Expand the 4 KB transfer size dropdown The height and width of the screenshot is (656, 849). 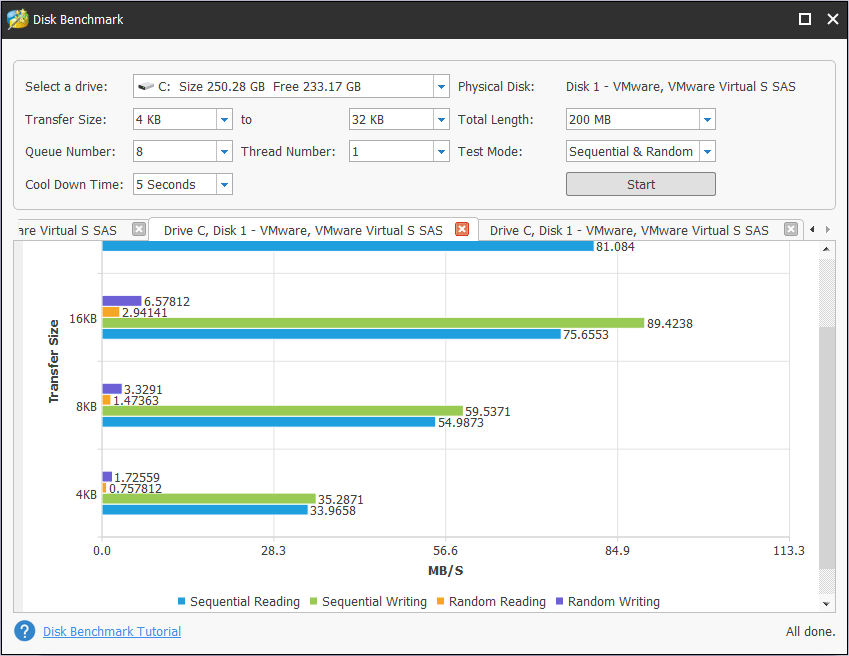(x=224, y=120)
